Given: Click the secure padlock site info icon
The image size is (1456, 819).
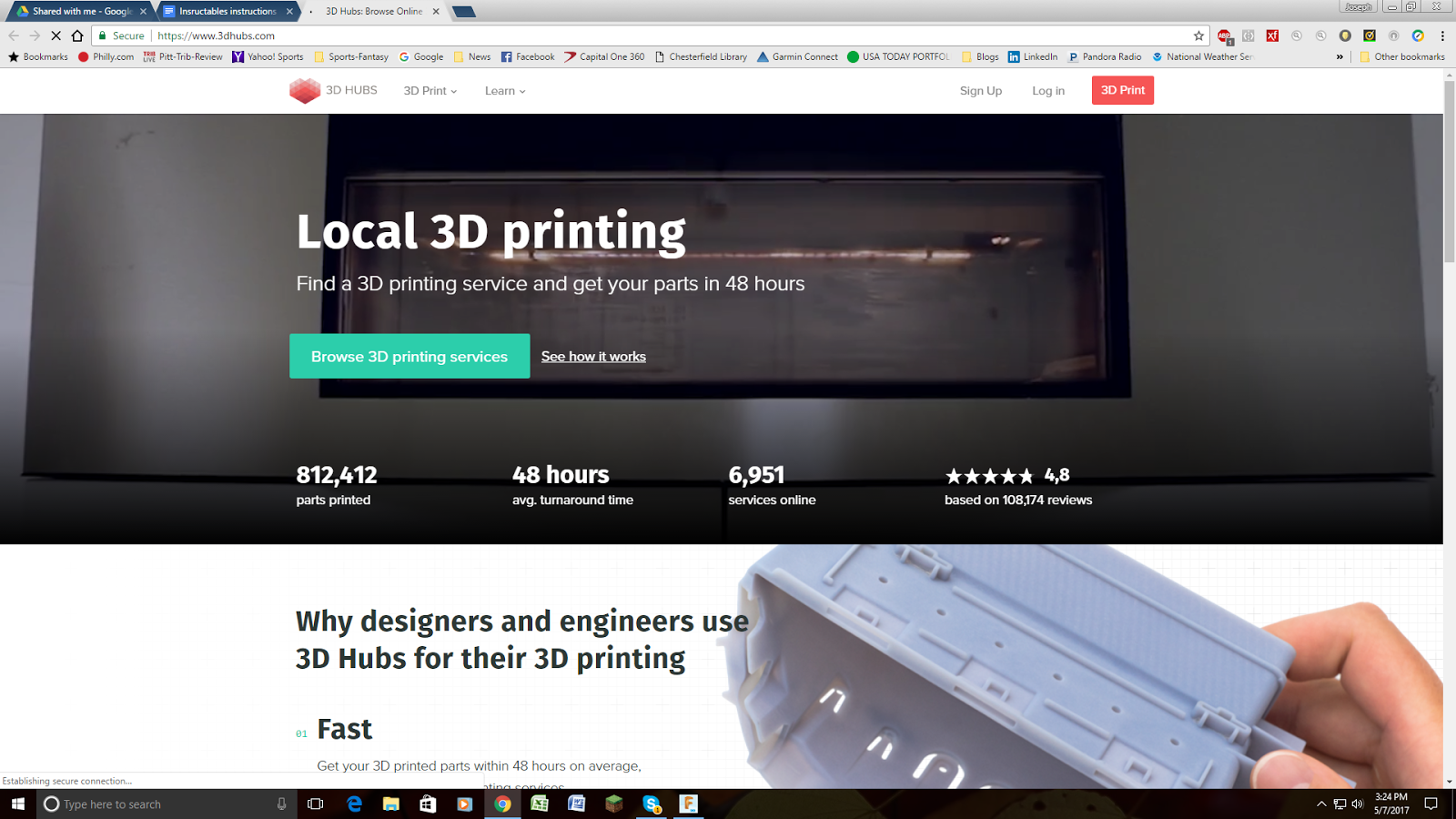Looking at the screenshot, I should coord(103,35).
